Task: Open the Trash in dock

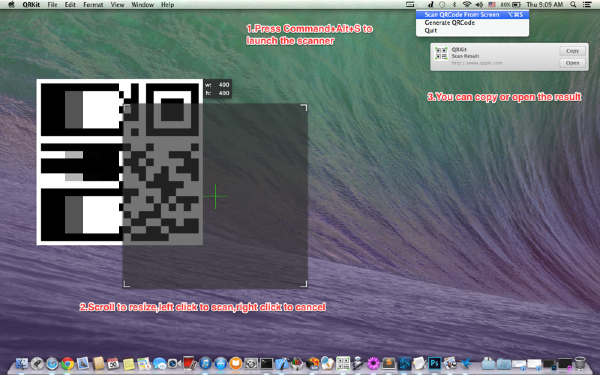Action: [580, 363]
